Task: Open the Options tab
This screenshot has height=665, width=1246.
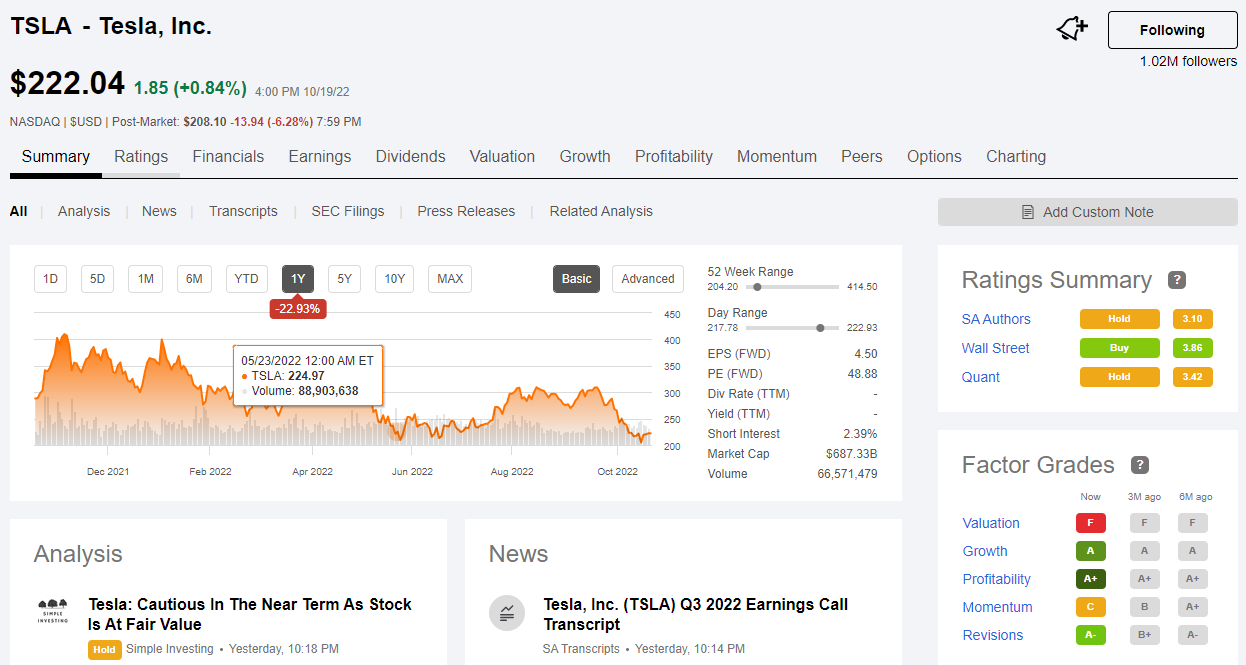Action: coord(934,157)
